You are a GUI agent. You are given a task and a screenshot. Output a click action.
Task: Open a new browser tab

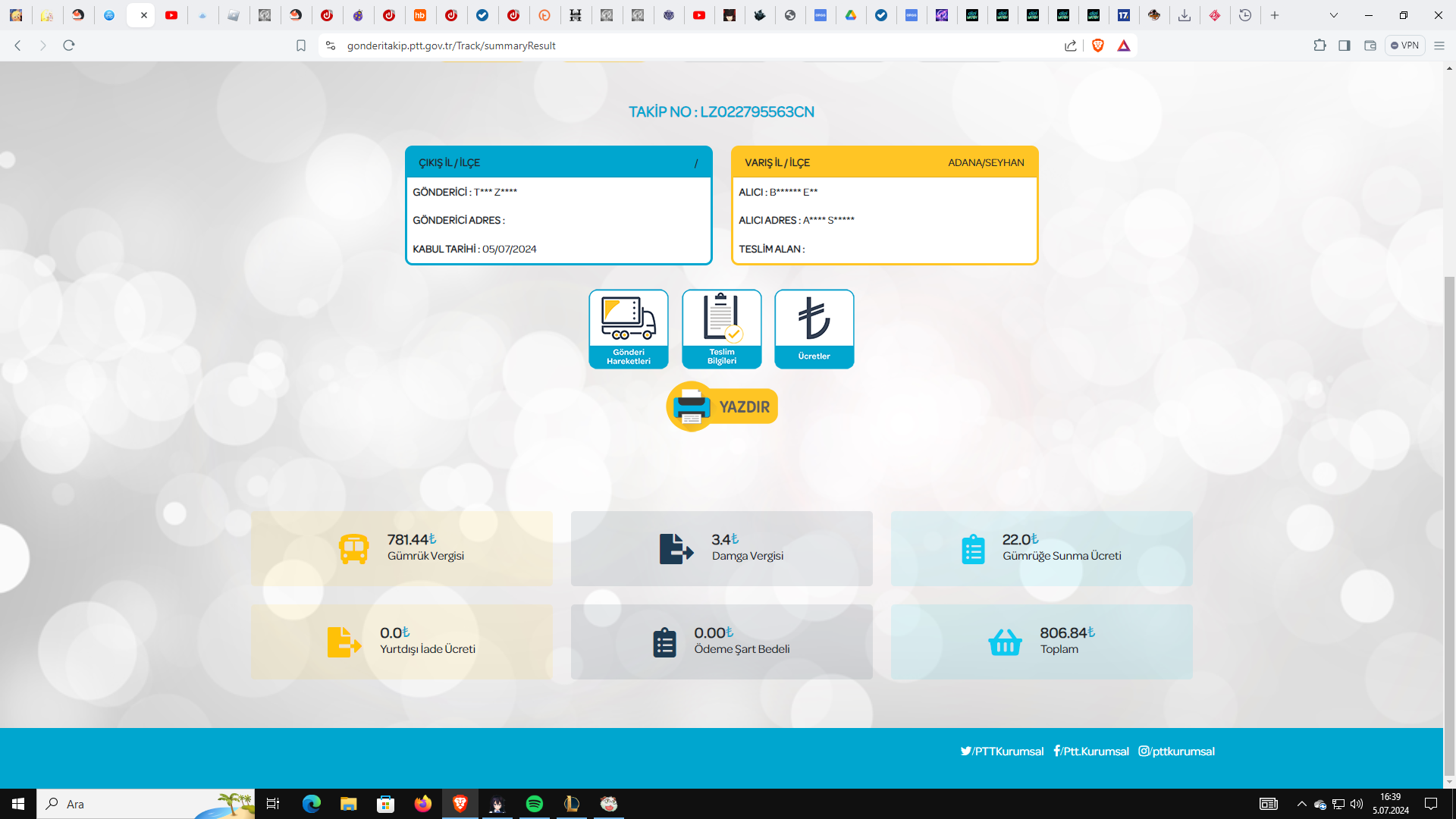(x=1275, y=15)
